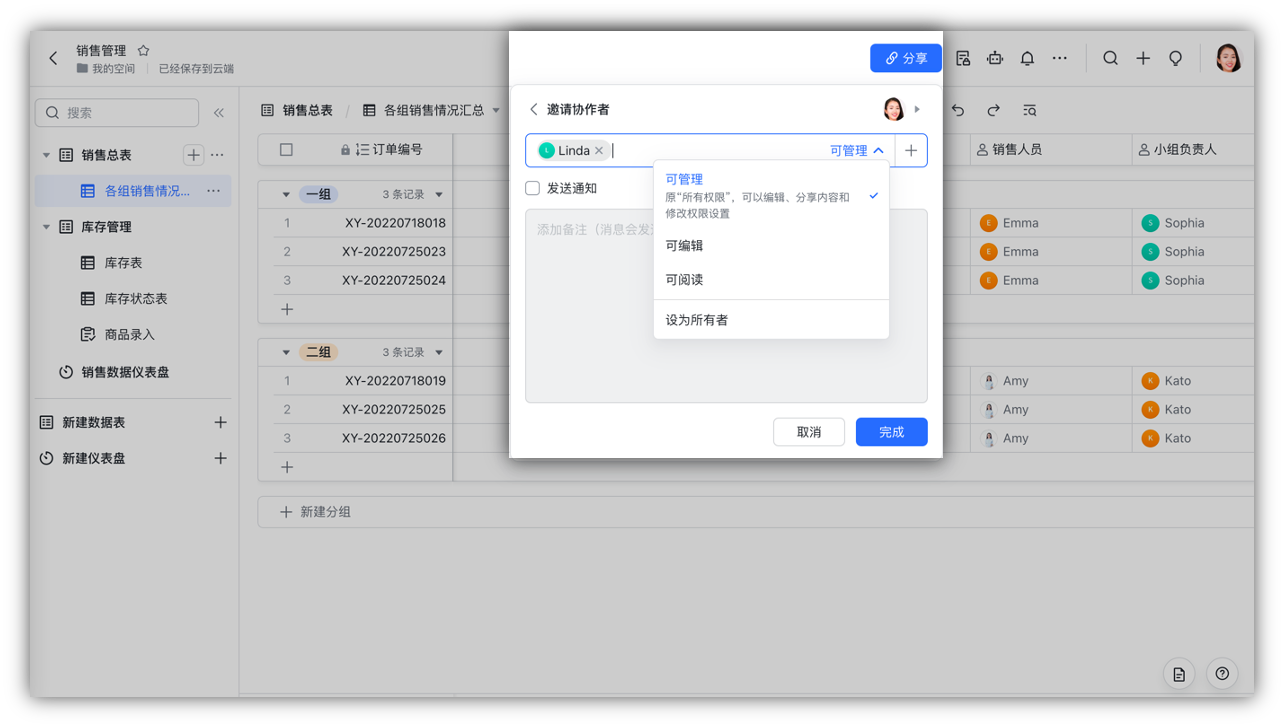The height and width of the screenshot is (728, 1284).
Task: Open more options for 各组销售情况
Action: tap(213, 191)
